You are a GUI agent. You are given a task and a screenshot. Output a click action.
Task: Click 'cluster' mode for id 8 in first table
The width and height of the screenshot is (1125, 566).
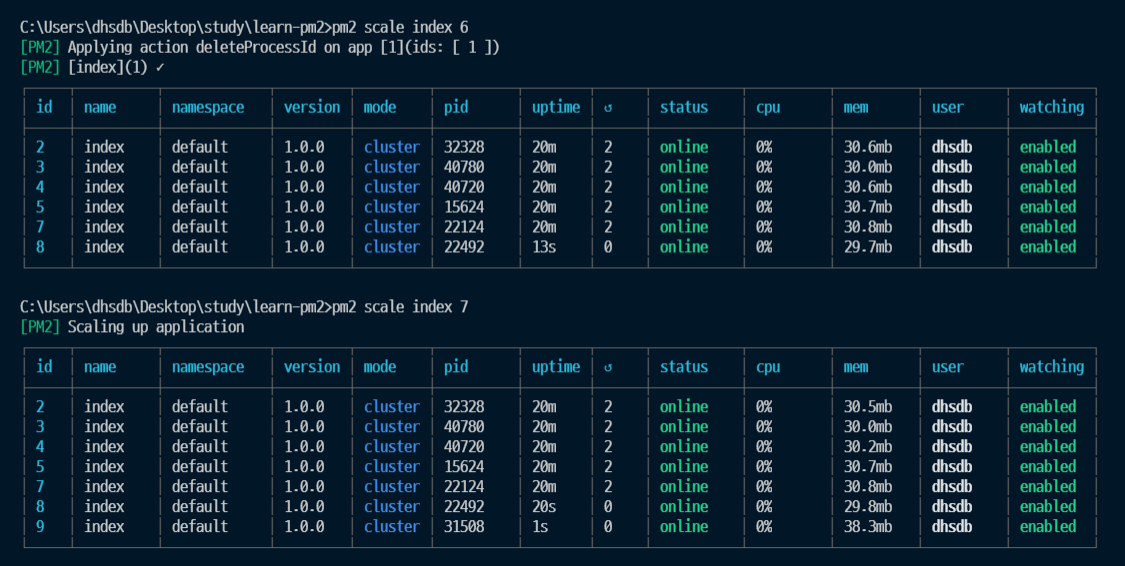392,247
